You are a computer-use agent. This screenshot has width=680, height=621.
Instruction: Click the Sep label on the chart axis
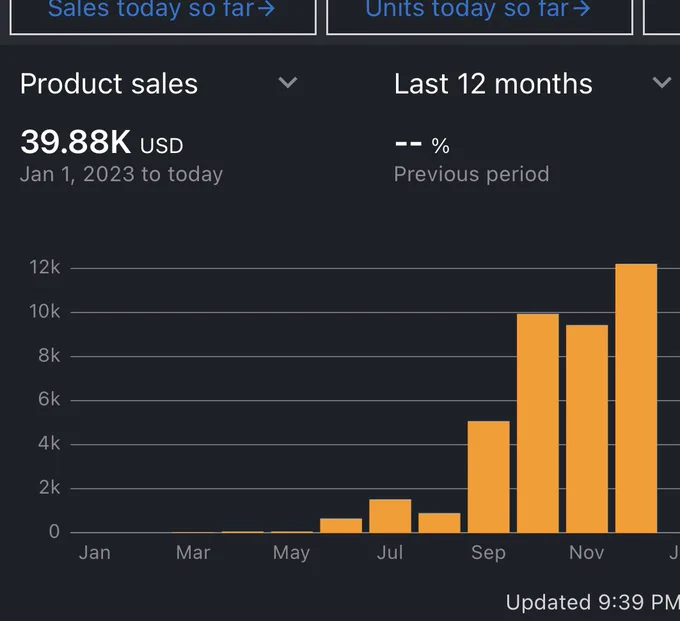pyautogui.click(x=488, y=553)
